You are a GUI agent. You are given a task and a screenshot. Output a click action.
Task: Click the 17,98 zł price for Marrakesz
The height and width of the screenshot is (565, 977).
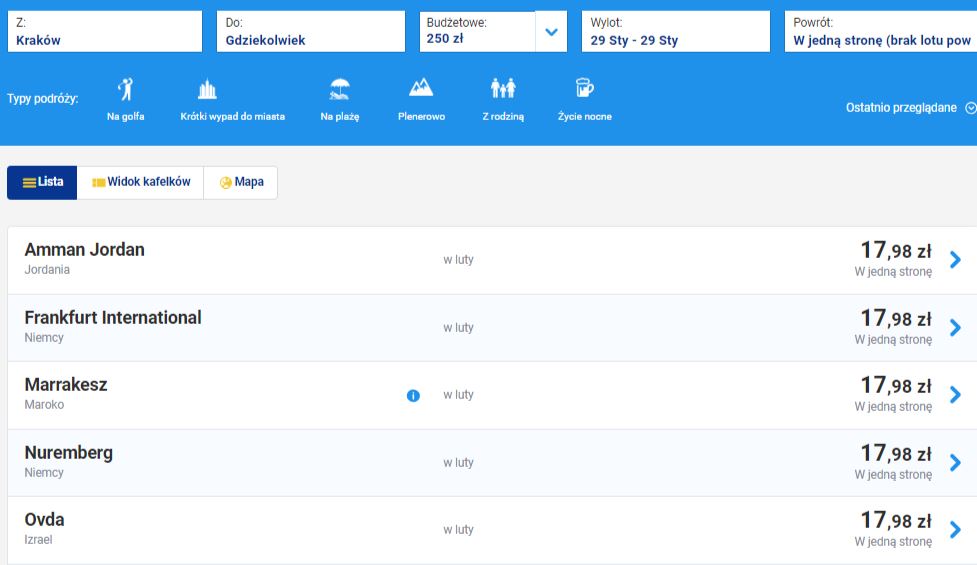(x=896, y=386)
